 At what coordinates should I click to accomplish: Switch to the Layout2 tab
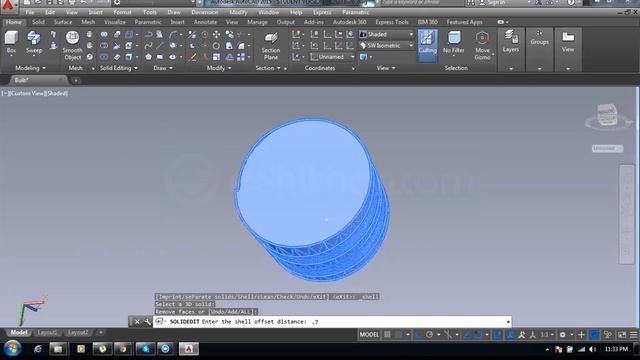(x=78, y=333)
